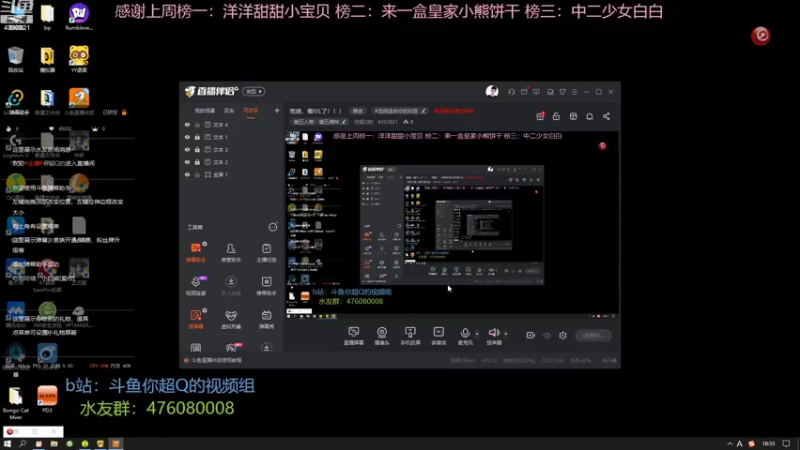Hide the 文本 2 source layer

coord(187,162)
